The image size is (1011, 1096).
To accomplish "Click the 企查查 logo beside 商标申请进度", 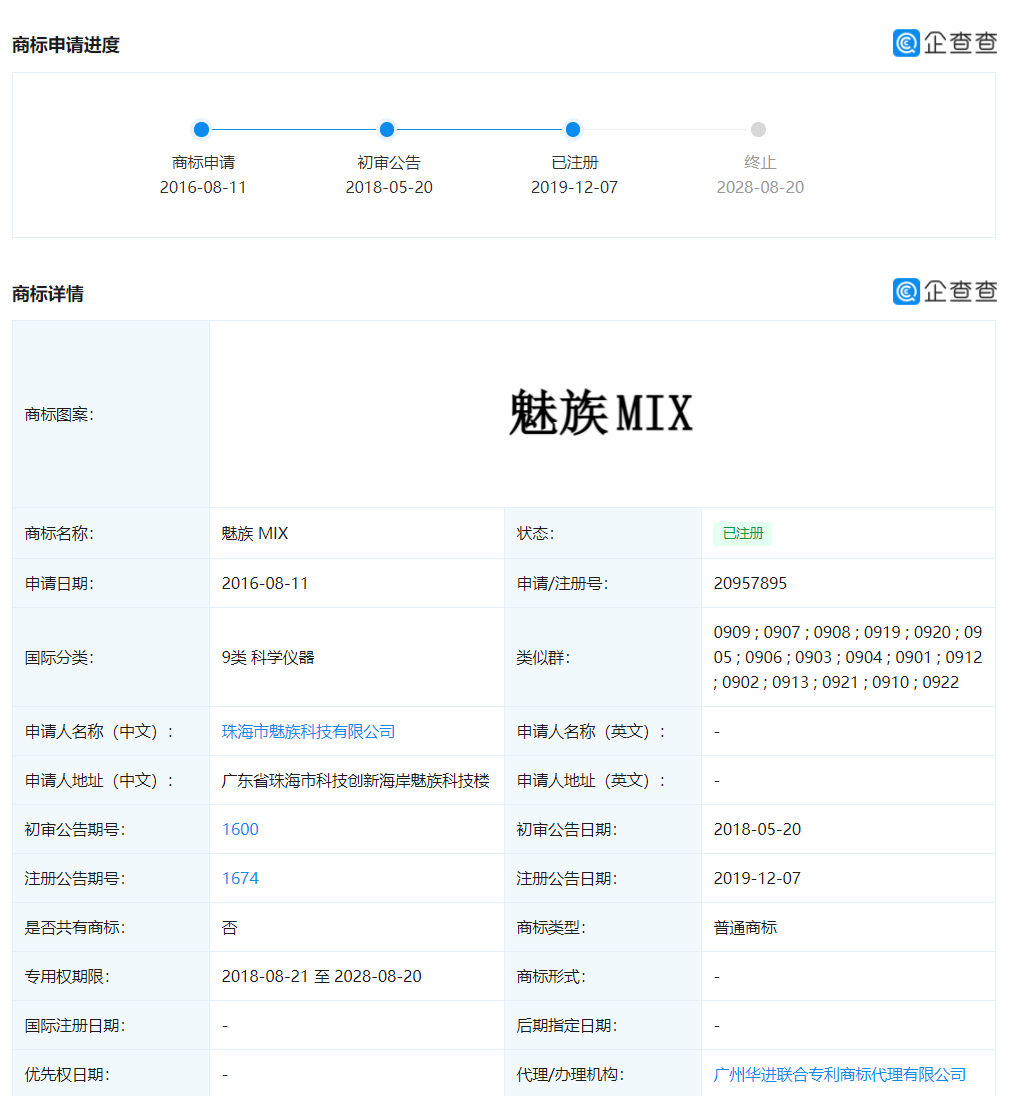I will point(945,43).
